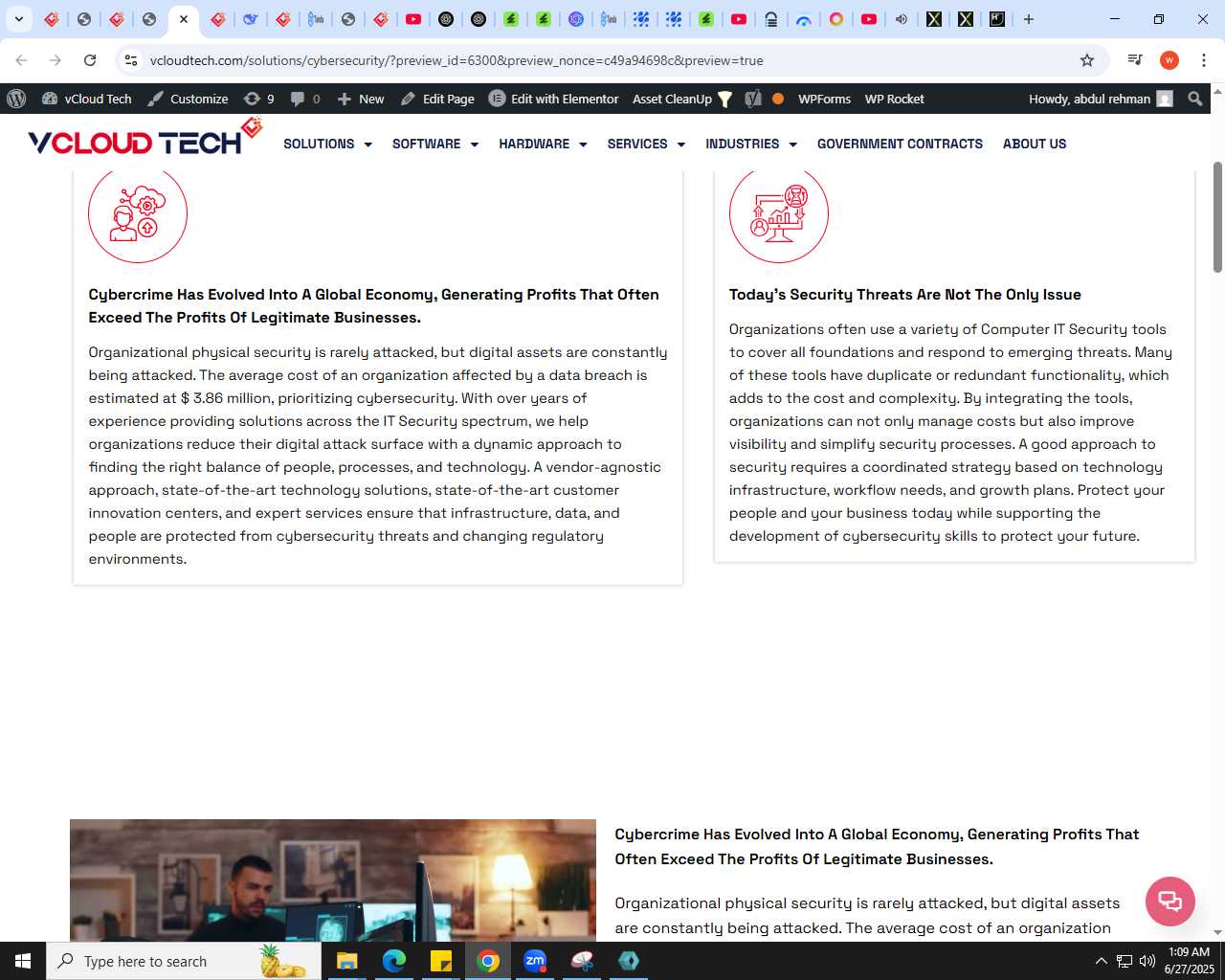Image resolution: width=1225 pixels, height=980 pixels.
Task: Open a new tab with plus button
Action: point(1029,19)
